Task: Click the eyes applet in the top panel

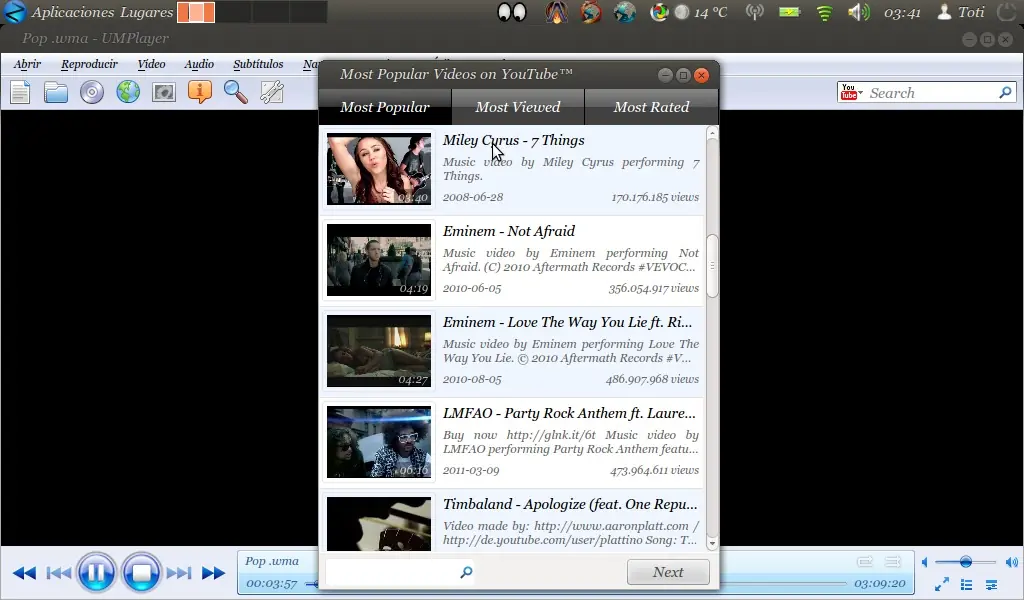Action: pos(511,12)
